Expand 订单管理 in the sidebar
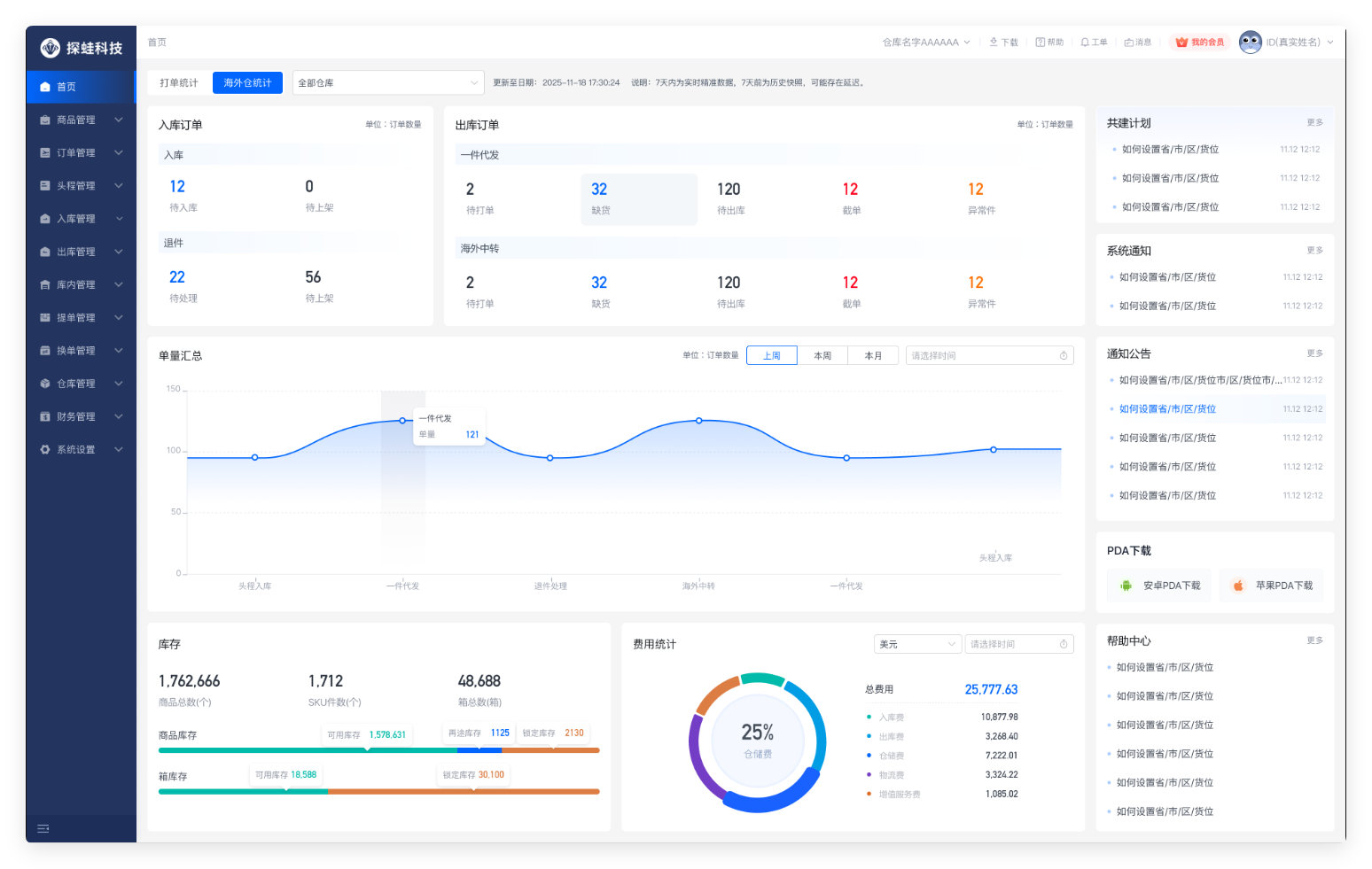This screenshot has width=1372, height=869. pos(81,153)
